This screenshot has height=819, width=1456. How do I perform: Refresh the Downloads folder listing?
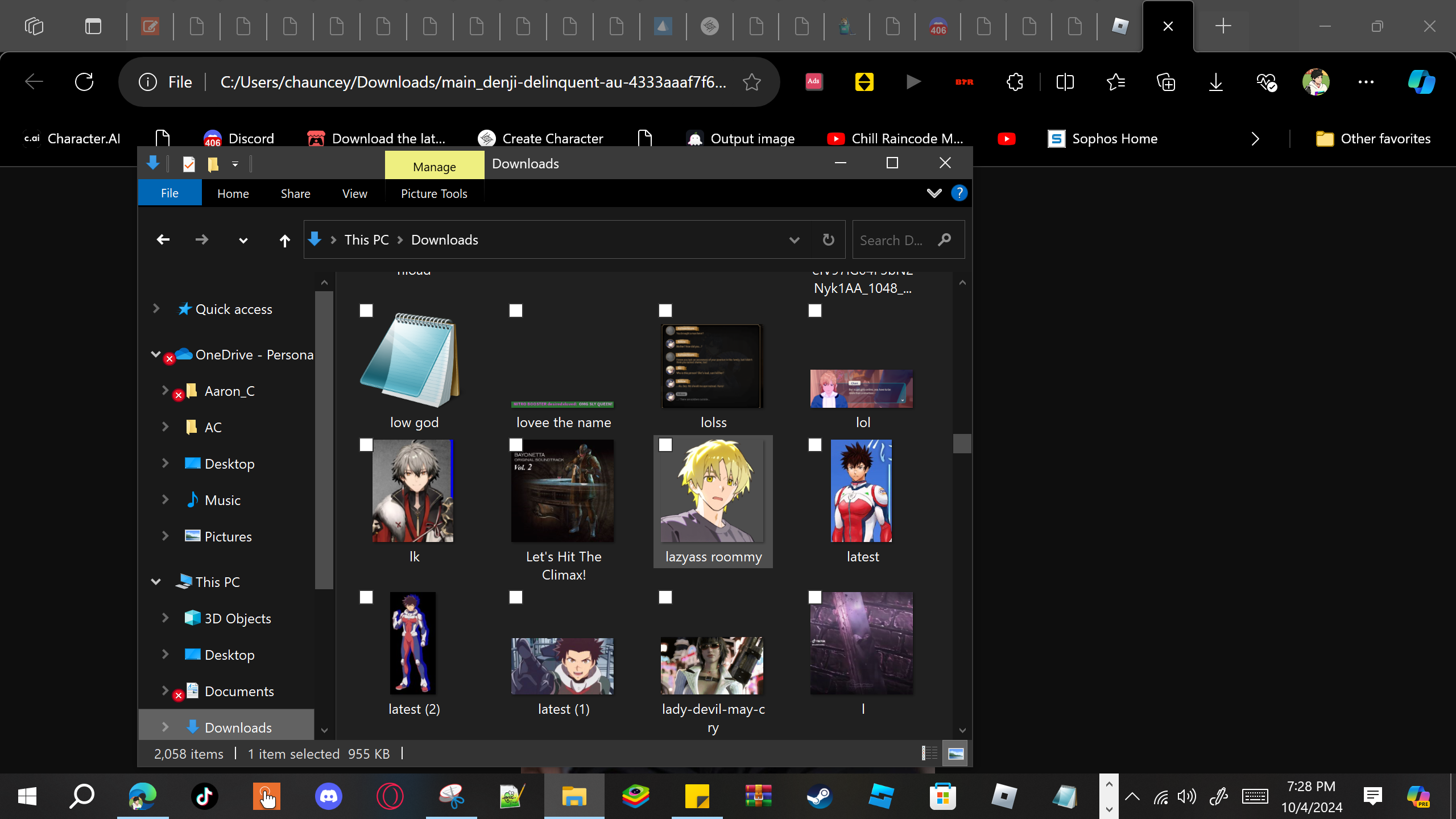(x=829, y=240)
